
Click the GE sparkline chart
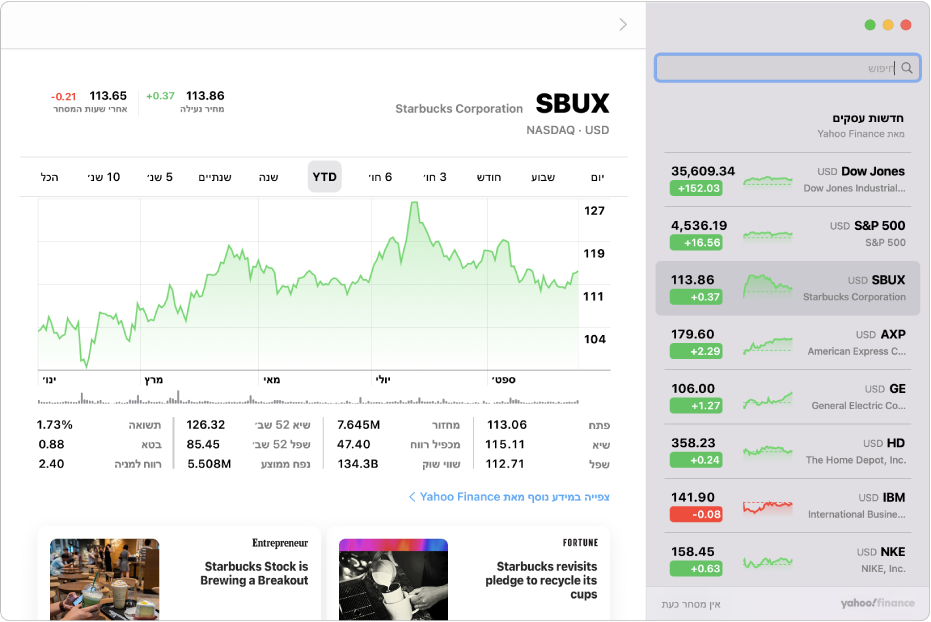coord(767,400)
